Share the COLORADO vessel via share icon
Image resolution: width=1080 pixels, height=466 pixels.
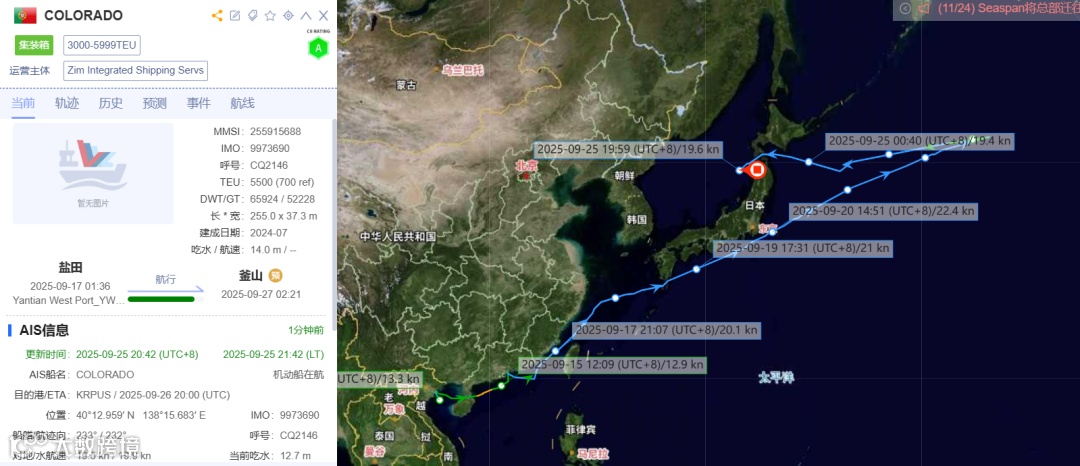217,15
